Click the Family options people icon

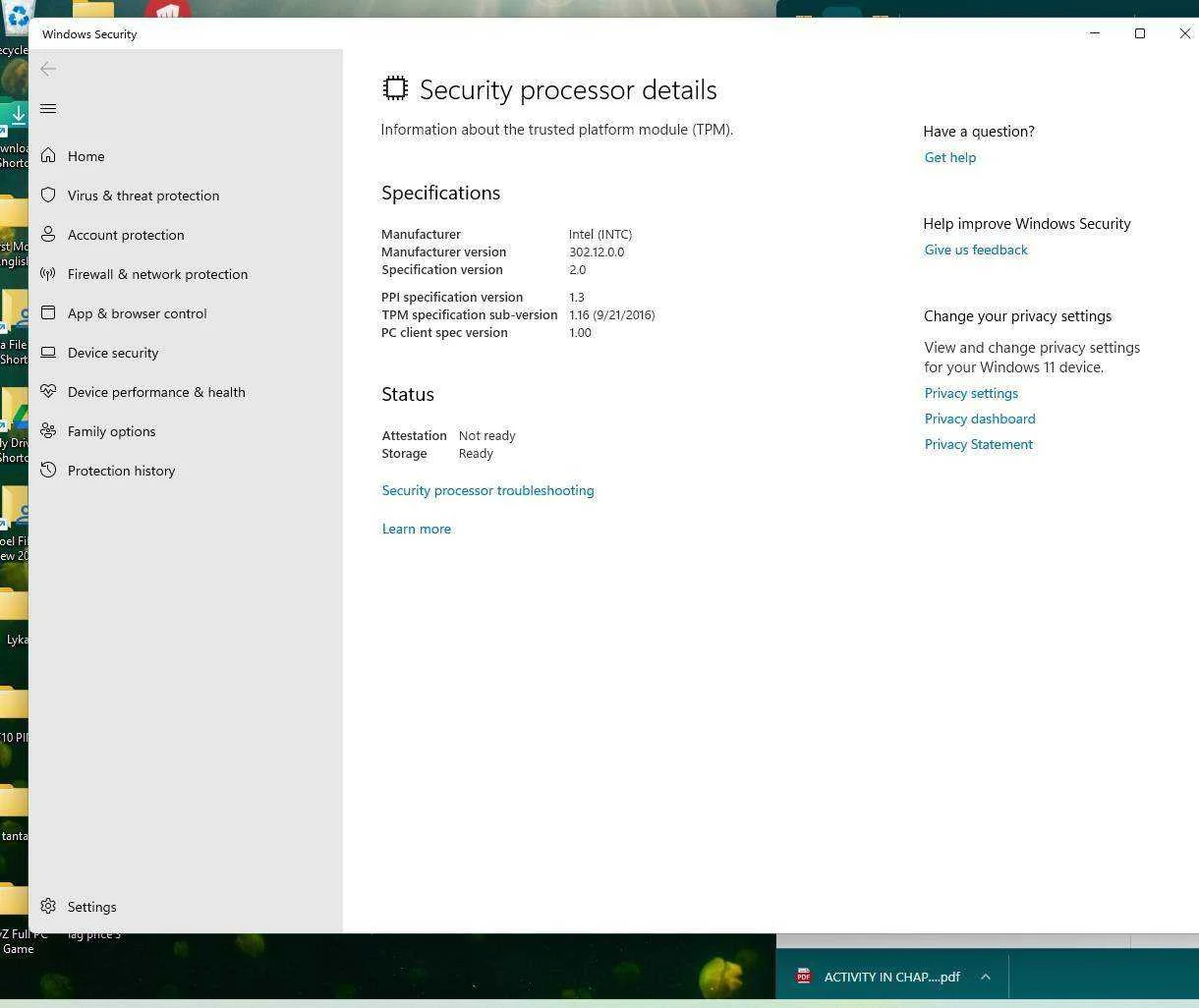click(x=48, y=431)
